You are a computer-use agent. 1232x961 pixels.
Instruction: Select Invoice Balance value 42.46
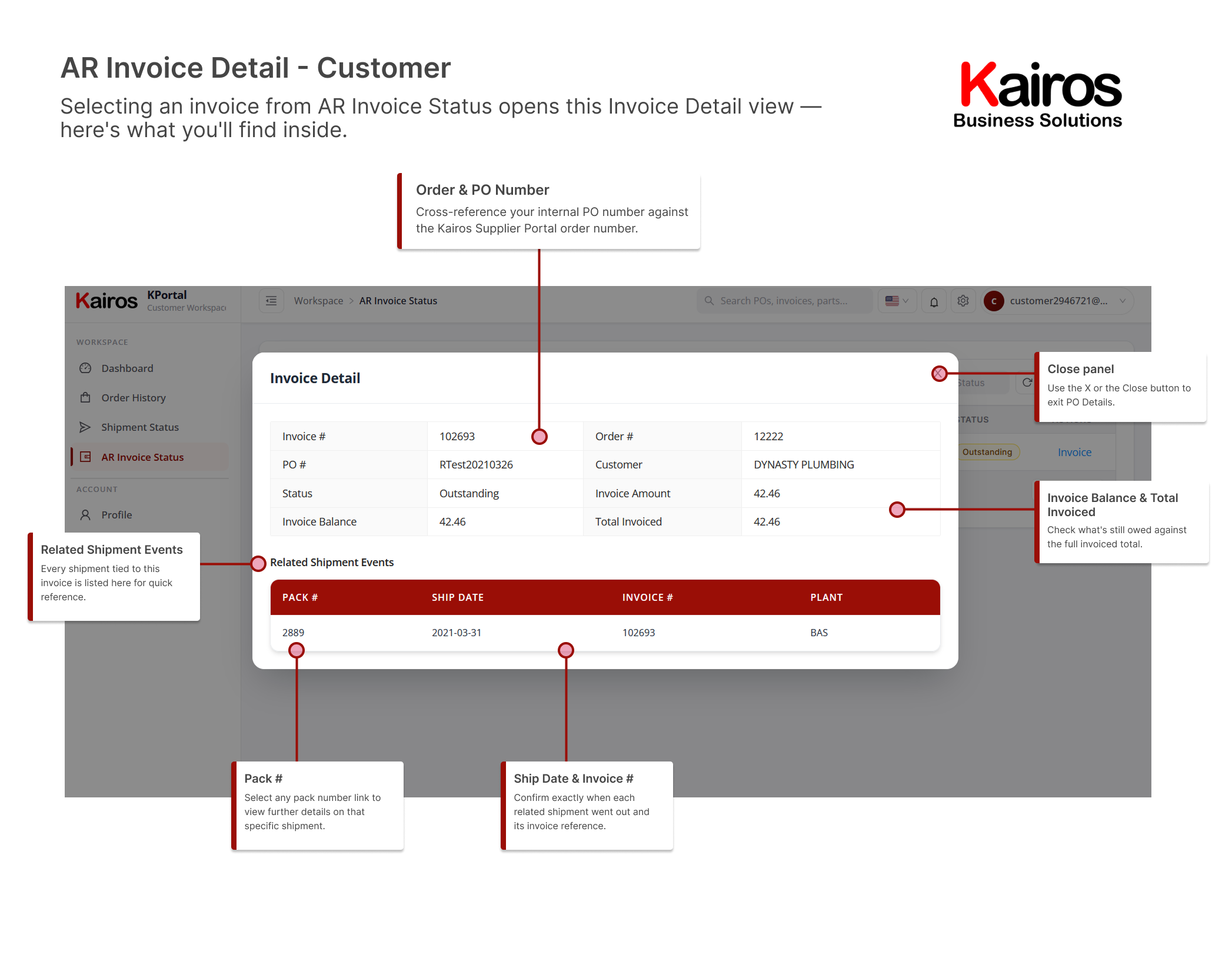click(452, 521)
